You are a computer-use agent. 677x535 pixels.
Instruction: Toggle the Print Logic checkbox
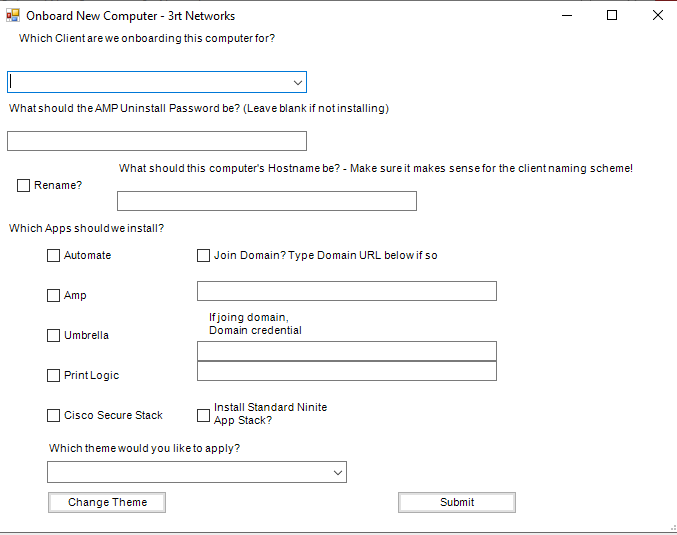click(54, 376)
